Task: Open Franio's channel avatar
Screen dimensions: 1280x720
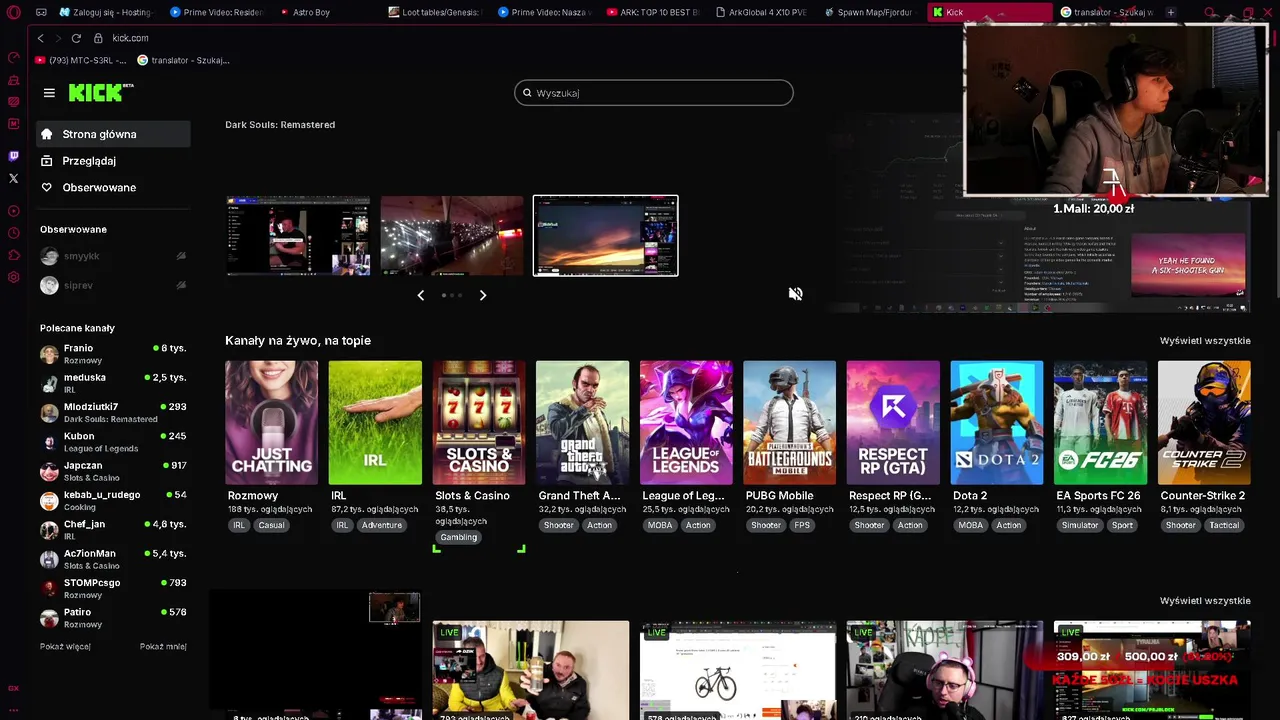Action: (x=49, y=354)
